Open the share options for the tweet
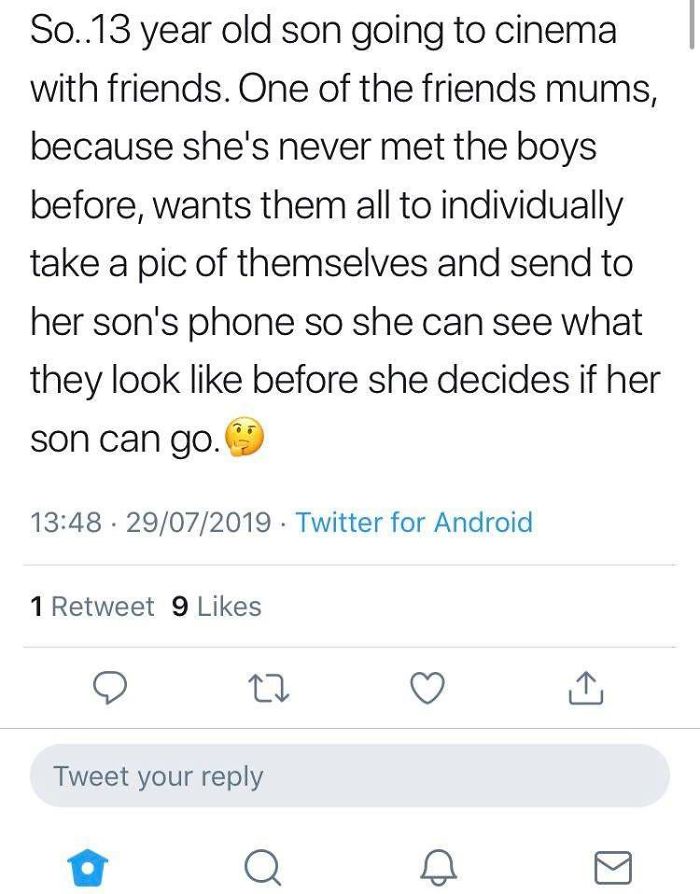This screenshot has width=700, height=894. coord(588,687)
